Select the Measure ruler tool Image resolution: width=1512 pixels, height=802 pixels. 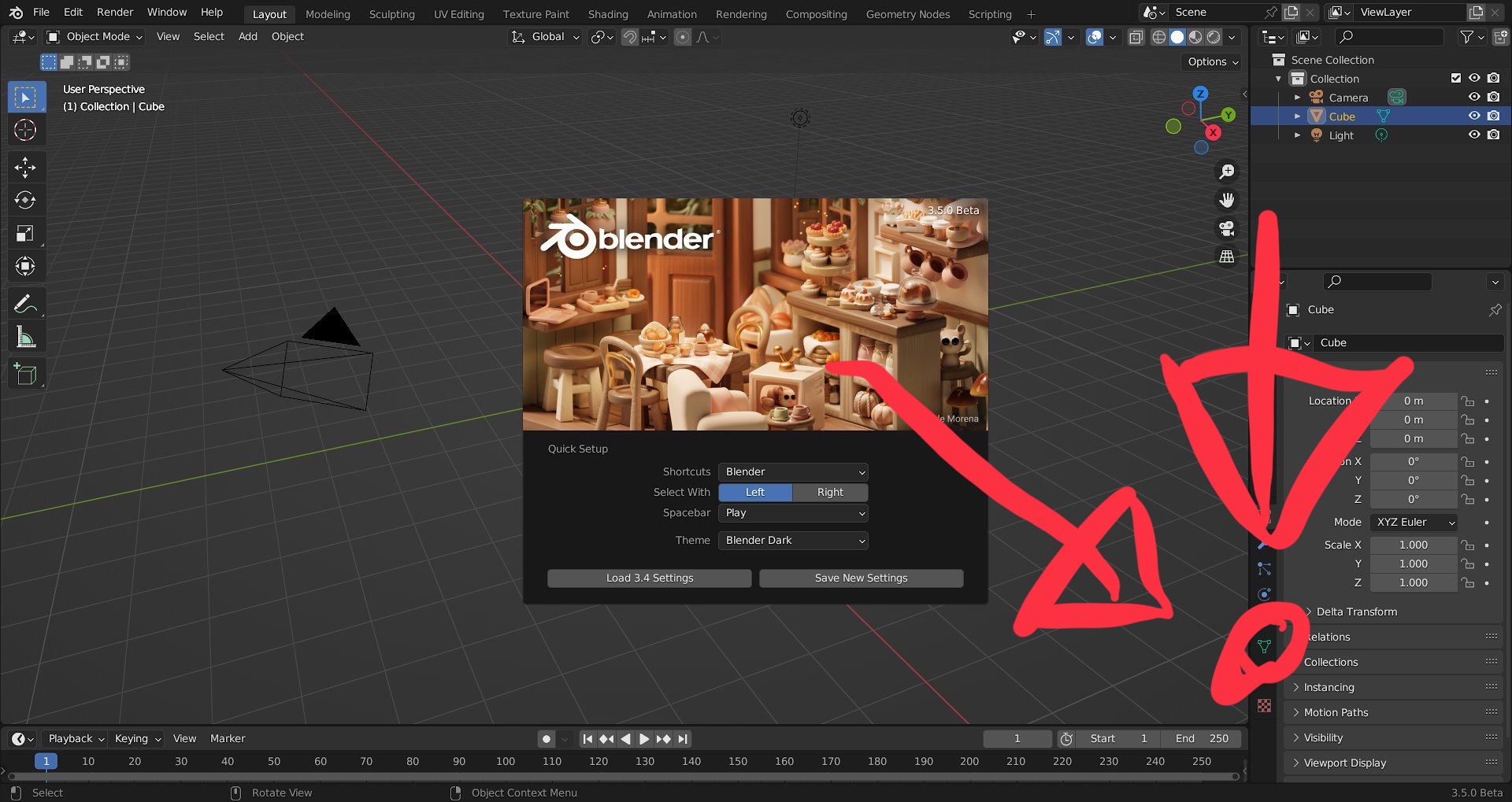(25, 338)
